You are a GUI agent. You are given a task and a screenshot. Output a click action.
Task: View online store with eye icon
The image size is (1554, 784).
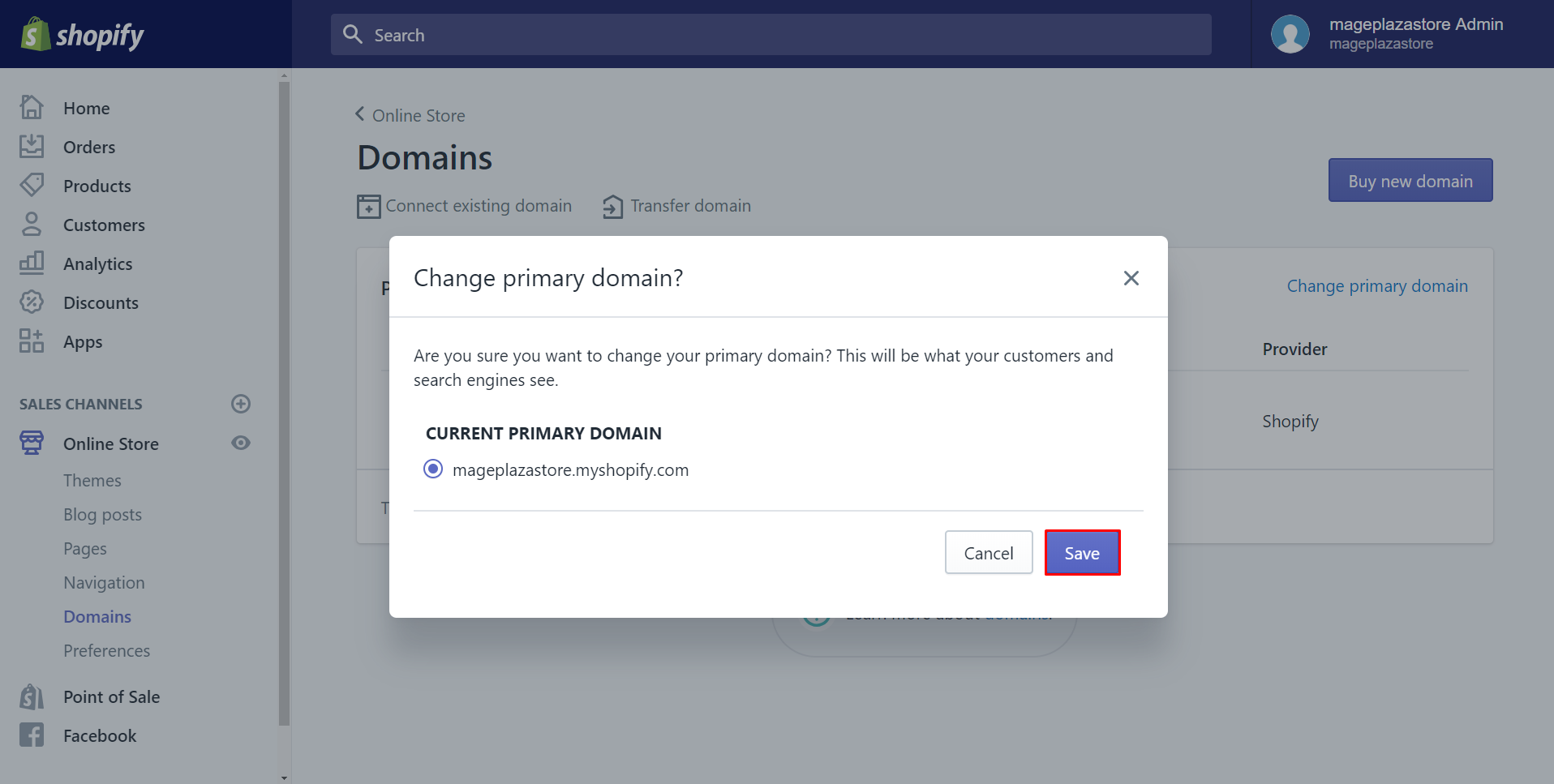pyautogui.click(x=241, y=443)
